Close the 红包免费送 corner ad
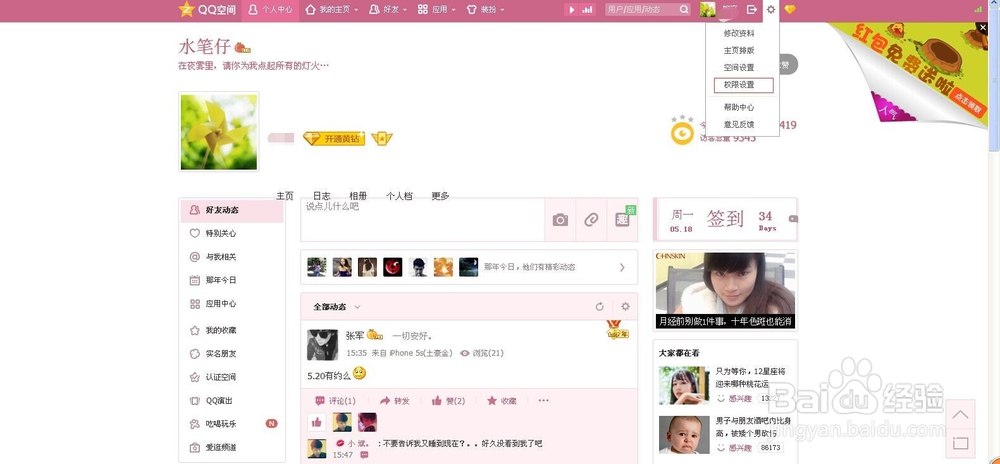The width and height of the screenshot is (1000, 464). coord(982,27)
